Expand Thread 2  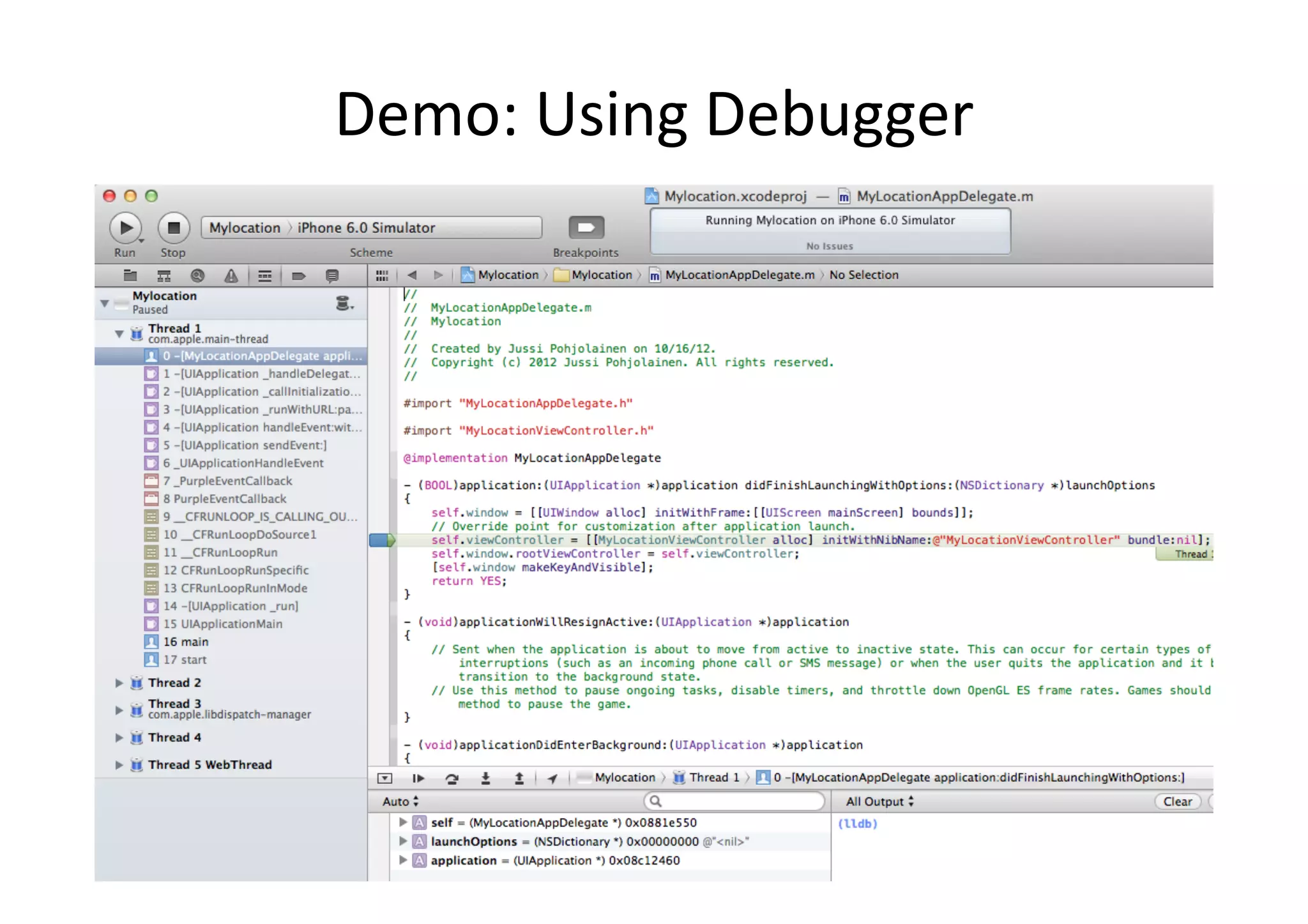point(119,683)
